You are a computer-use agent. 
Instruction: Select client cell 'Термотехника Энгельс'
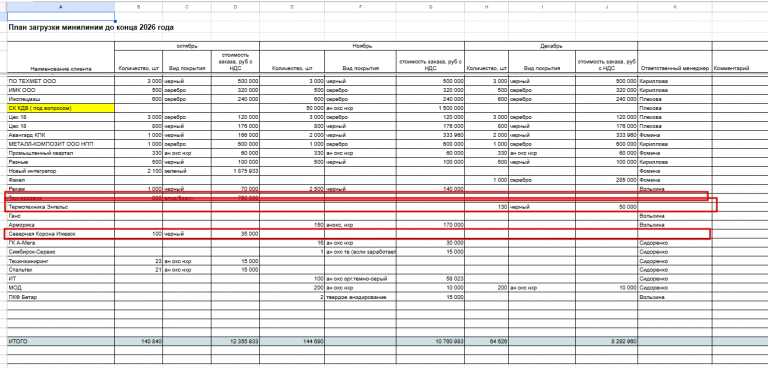[61, 207]
